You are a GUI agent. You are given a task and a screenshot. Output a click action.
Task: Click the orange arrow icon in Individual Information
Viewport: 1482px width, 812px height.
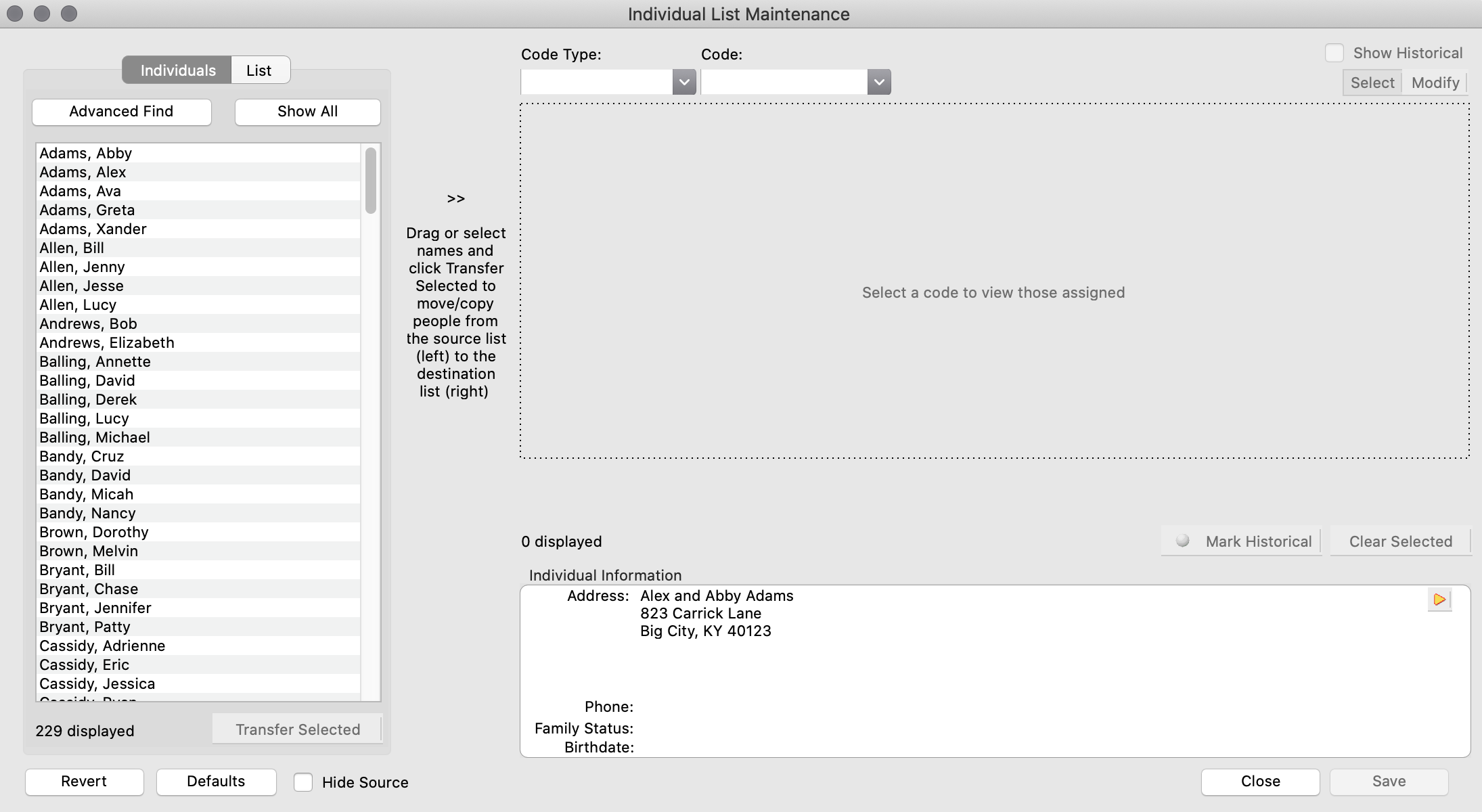pos(1439,600)
